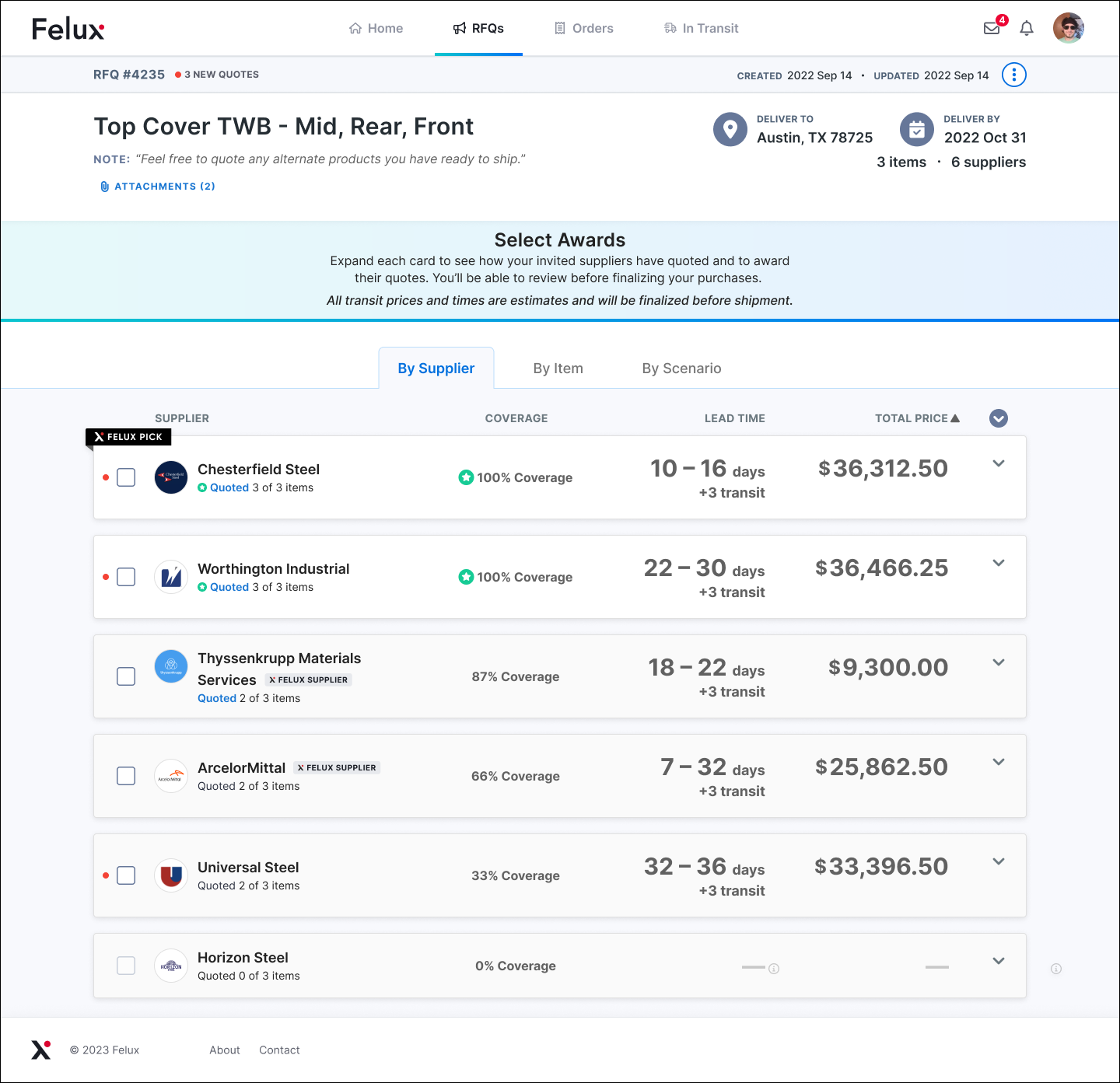Click the Supplier column header
Viewport: 1120px width, 1083px height.
(182, 418)
